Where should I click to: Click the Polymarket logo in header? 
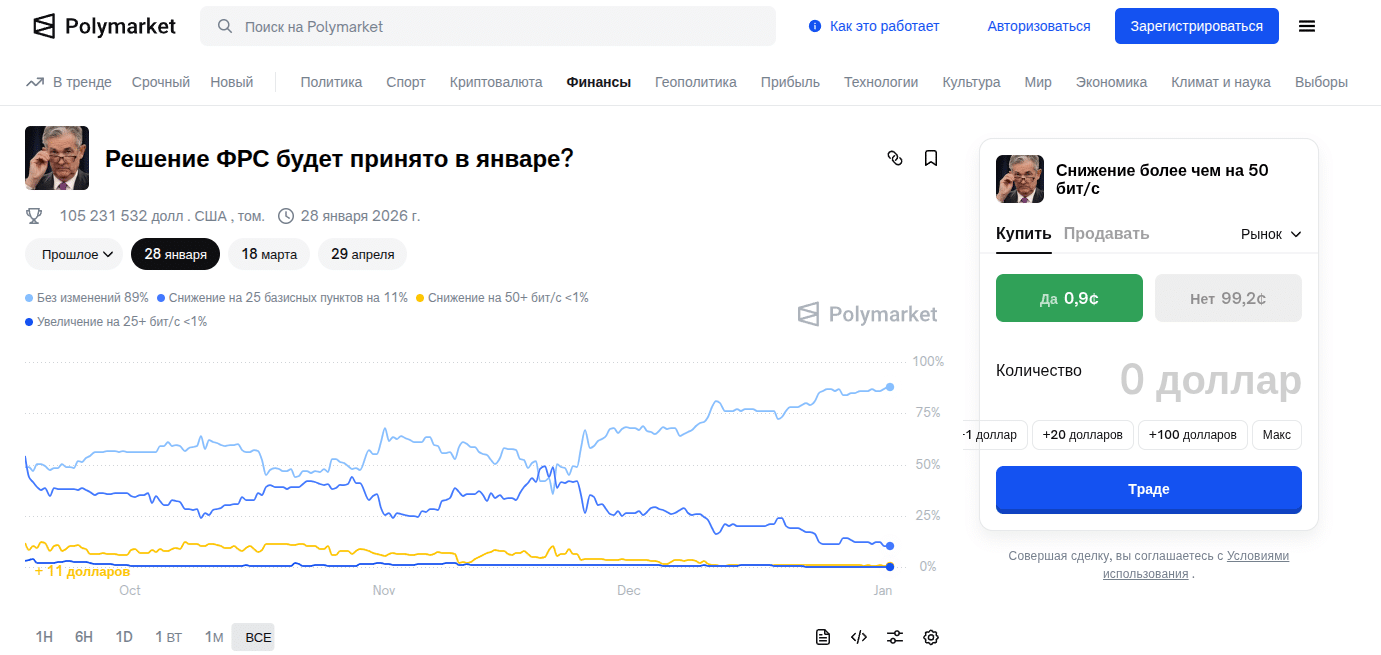pos(104,26)
